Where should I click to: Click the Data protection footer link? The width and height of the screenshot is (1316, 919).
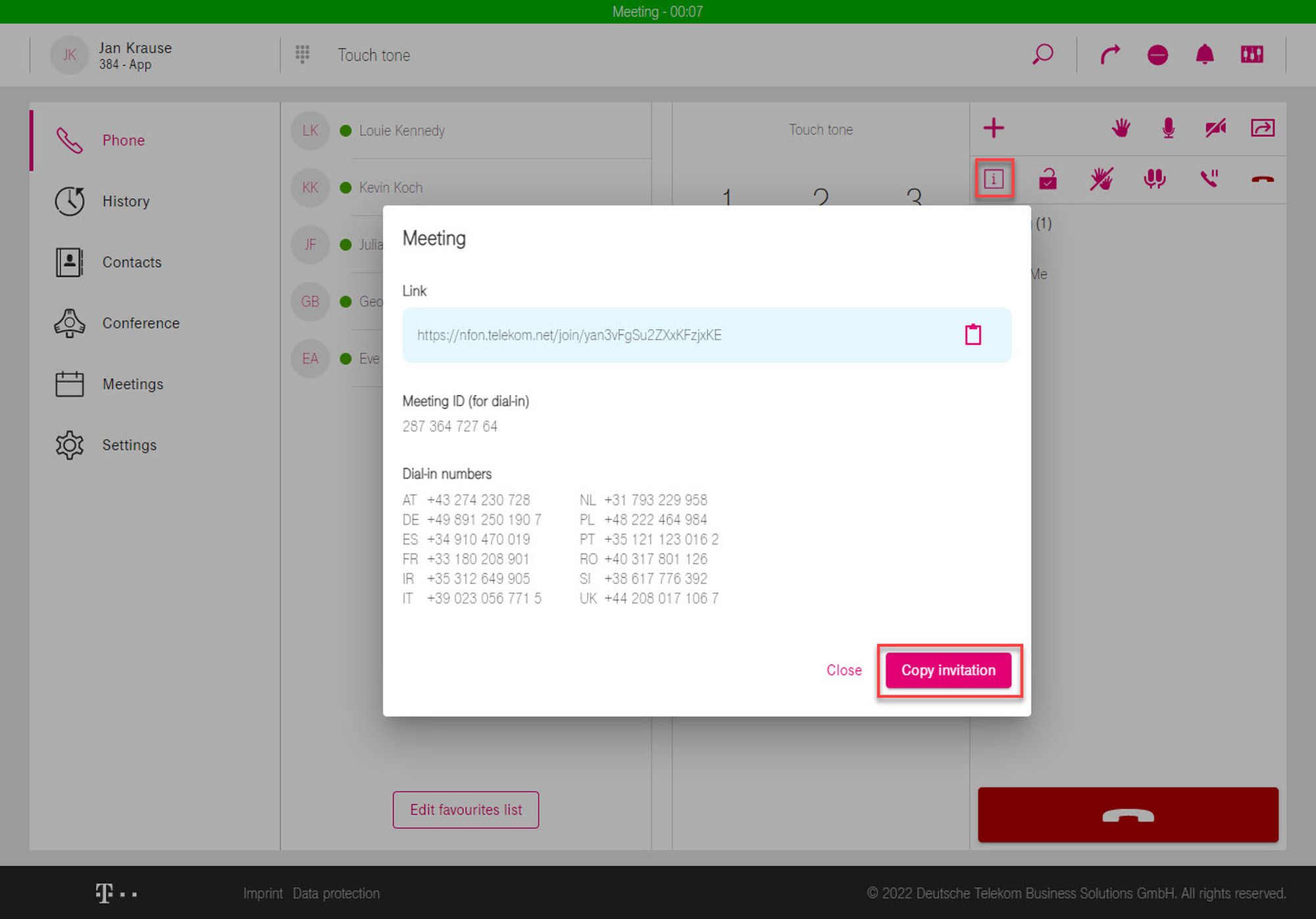pos(336,893)
